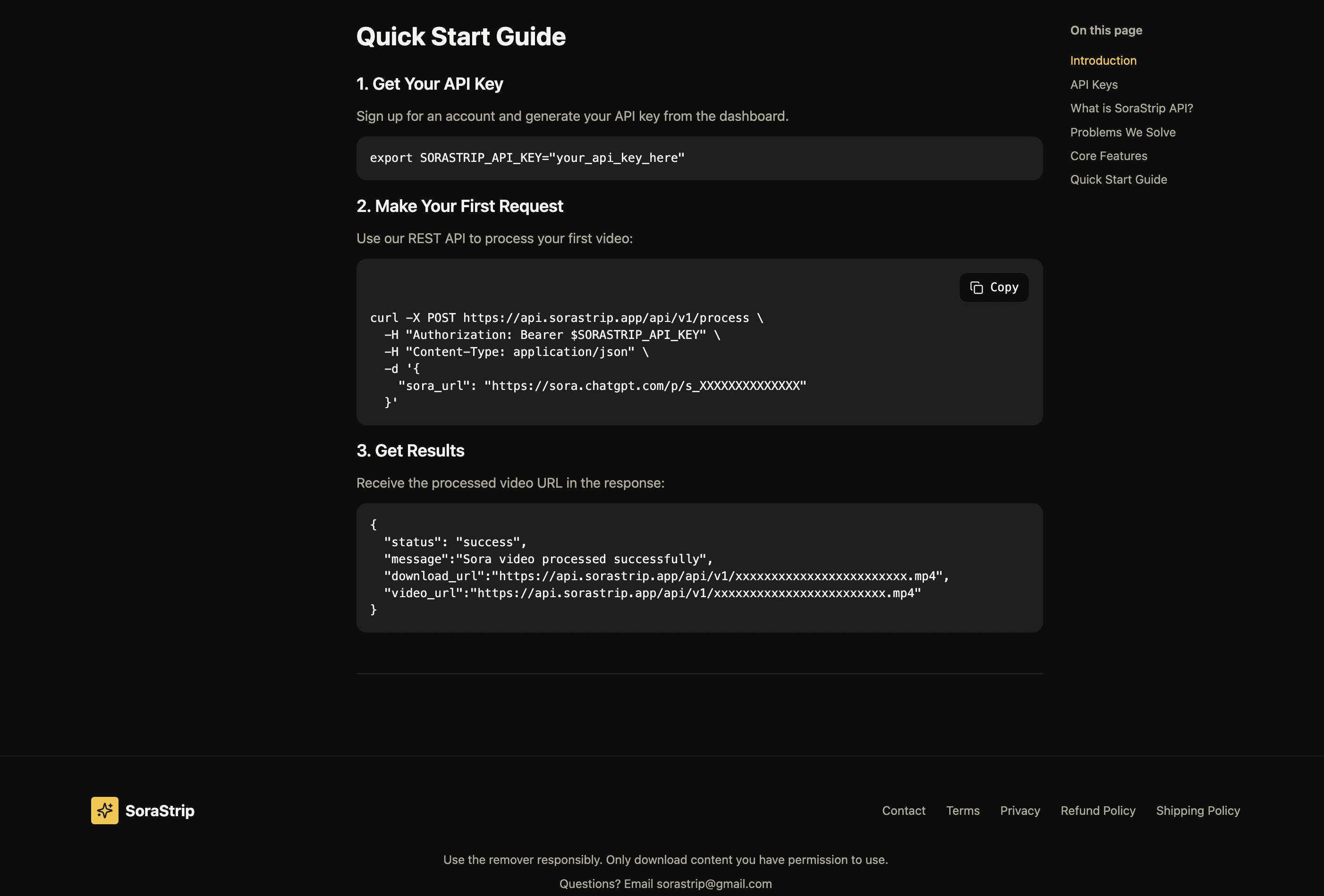Viewport: 1324px width, 896px height.
Task: Click the SoraStrip sparkle logo in the footer
Action: 104,811
